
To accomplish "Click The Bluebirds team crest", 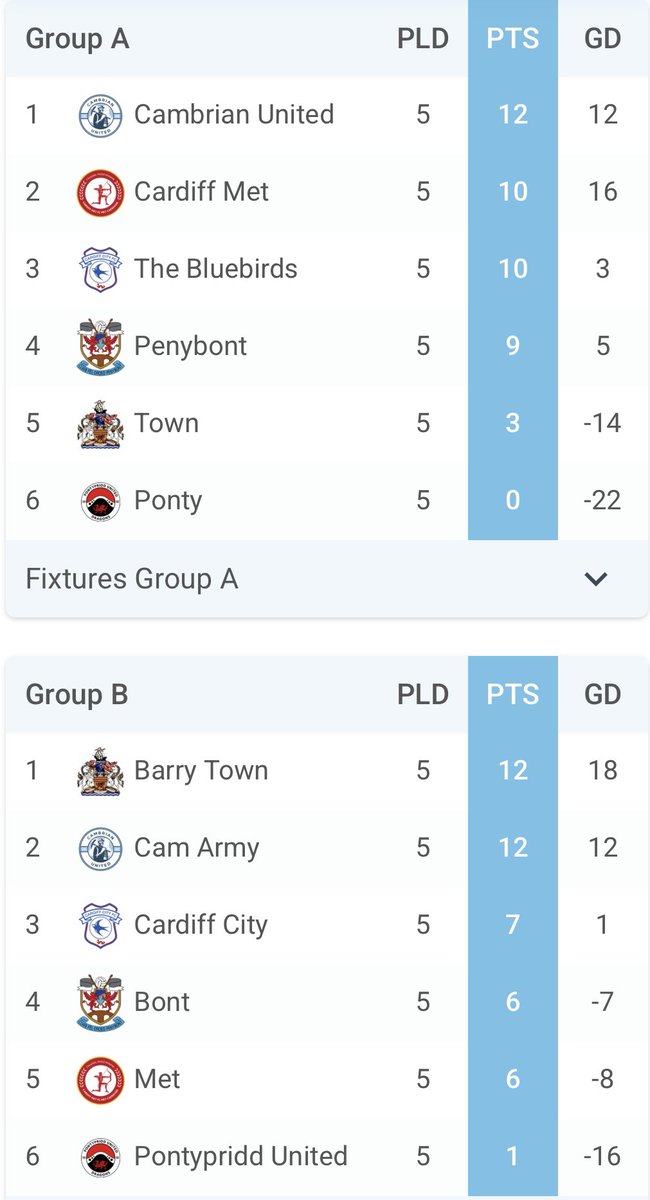I will 100,269.
